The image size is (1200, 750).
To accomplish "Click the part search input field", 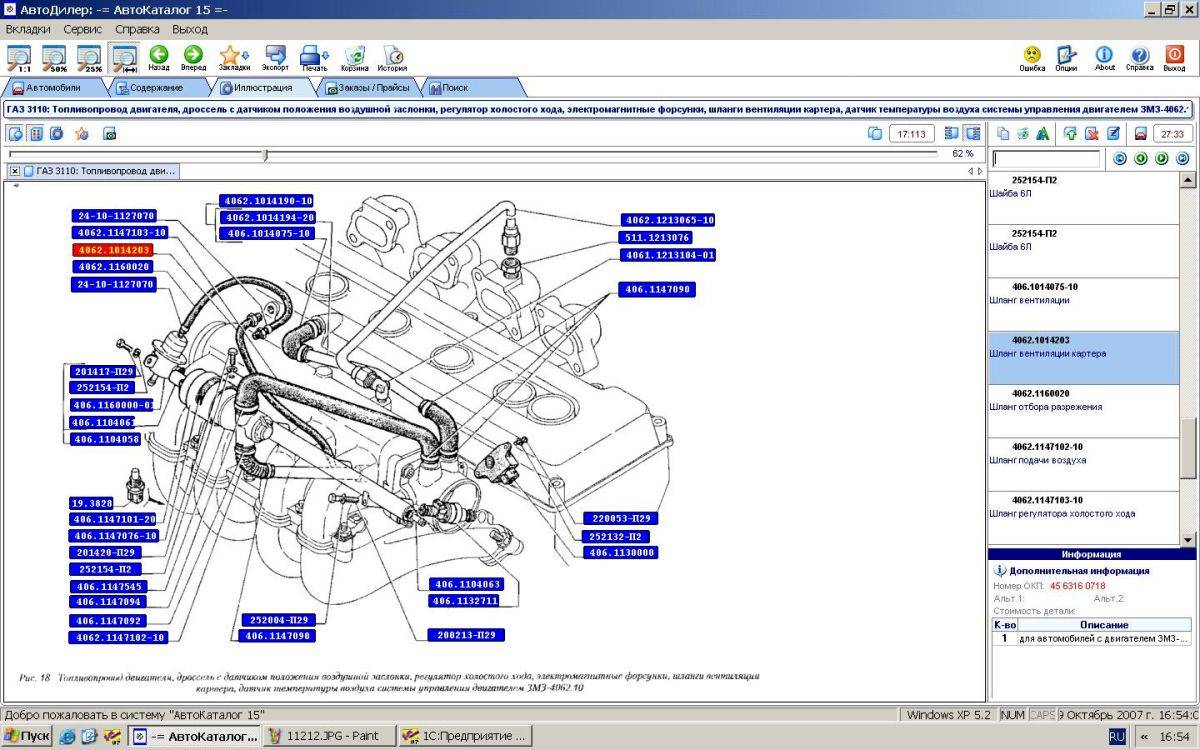I will coord(1046,158).
